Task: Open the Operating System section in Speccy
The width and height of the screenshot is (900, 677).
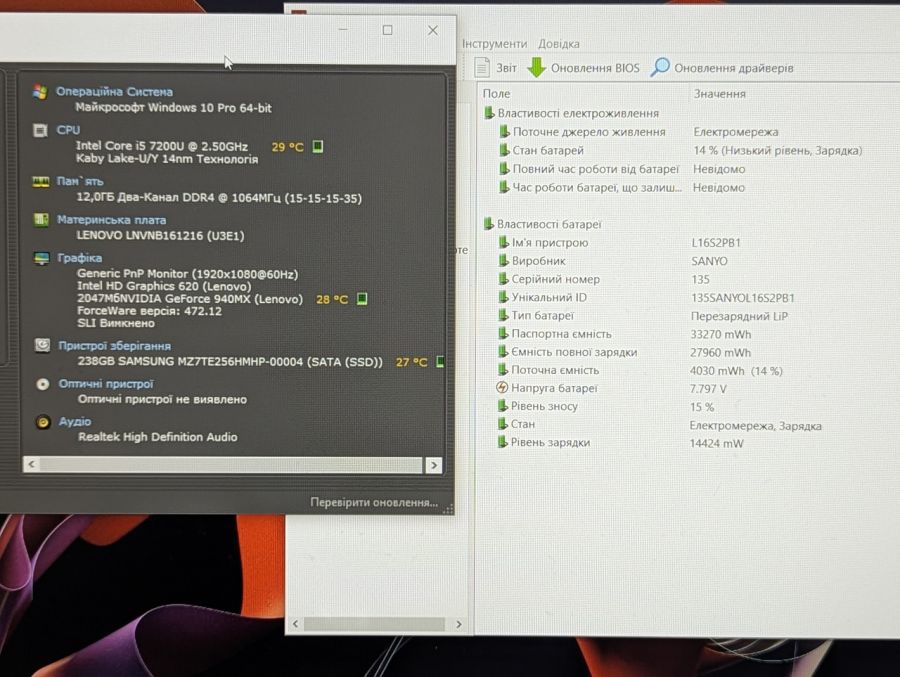Action: pyautogui.click(x=40, y=92)
